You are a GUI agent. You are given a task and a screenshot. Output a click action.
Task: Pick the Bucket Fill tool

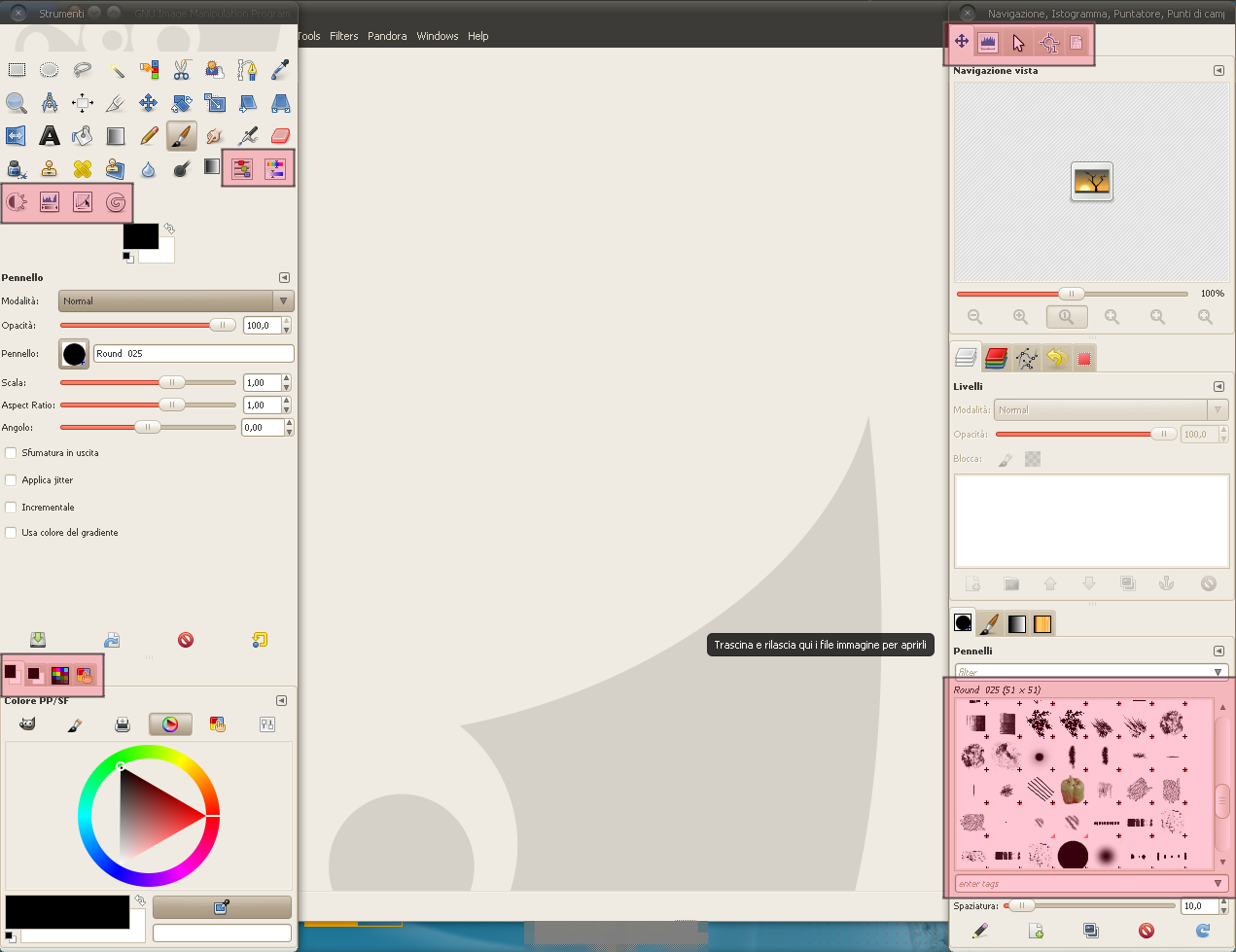pyautogui.click(x=82, y=135)
